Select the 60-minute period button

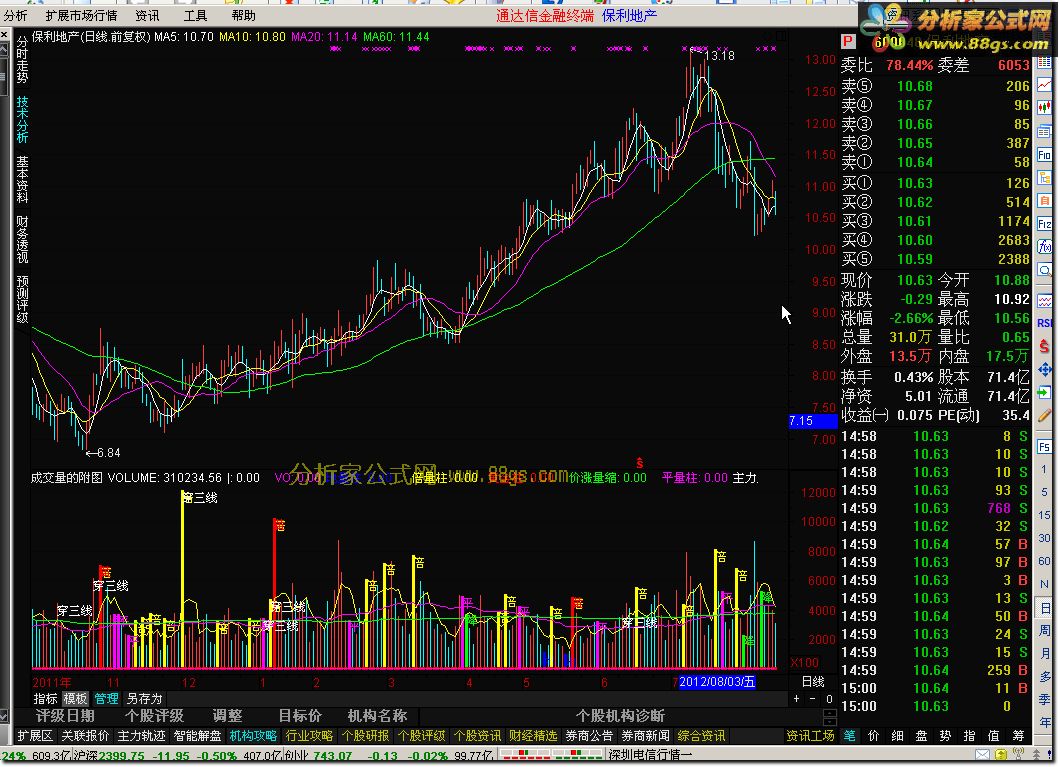pos(1044,561)
